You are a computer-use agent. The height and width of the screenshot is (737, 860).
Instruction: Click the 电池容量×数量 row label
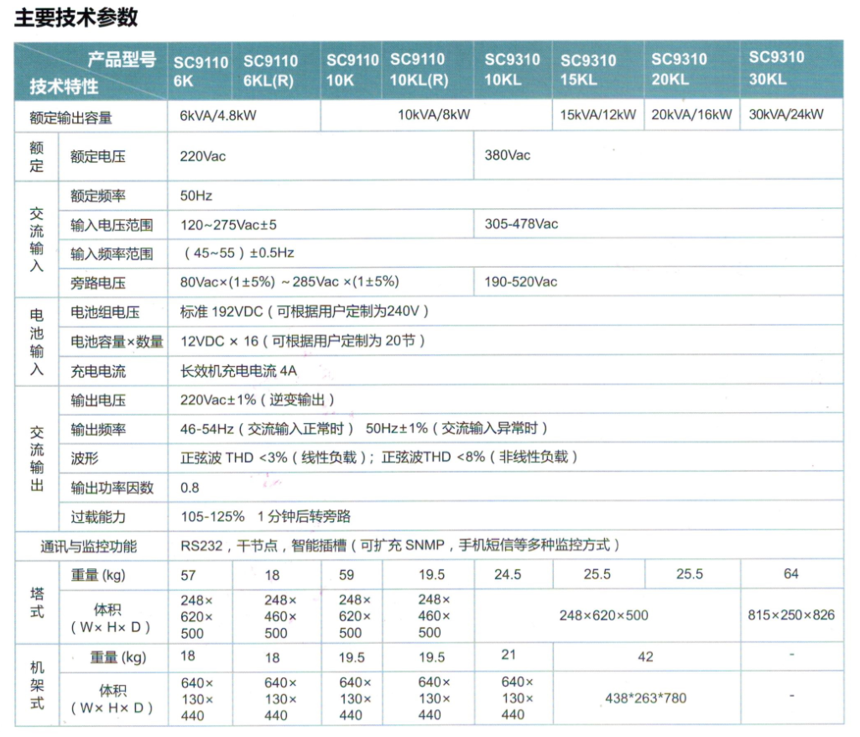click(117, 342)
